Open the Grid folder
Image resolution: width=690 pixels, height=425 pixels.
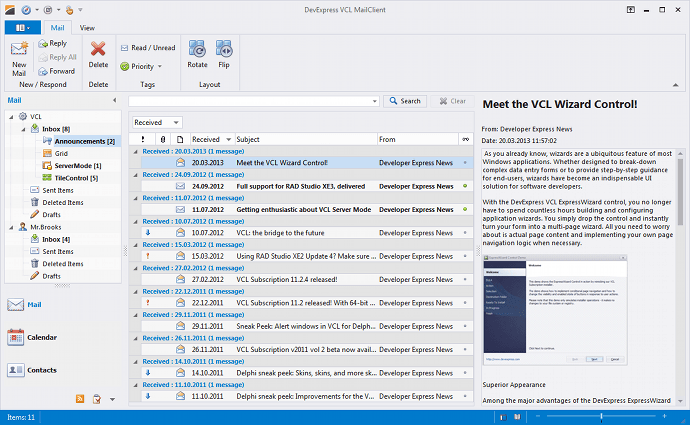point(61,154)
